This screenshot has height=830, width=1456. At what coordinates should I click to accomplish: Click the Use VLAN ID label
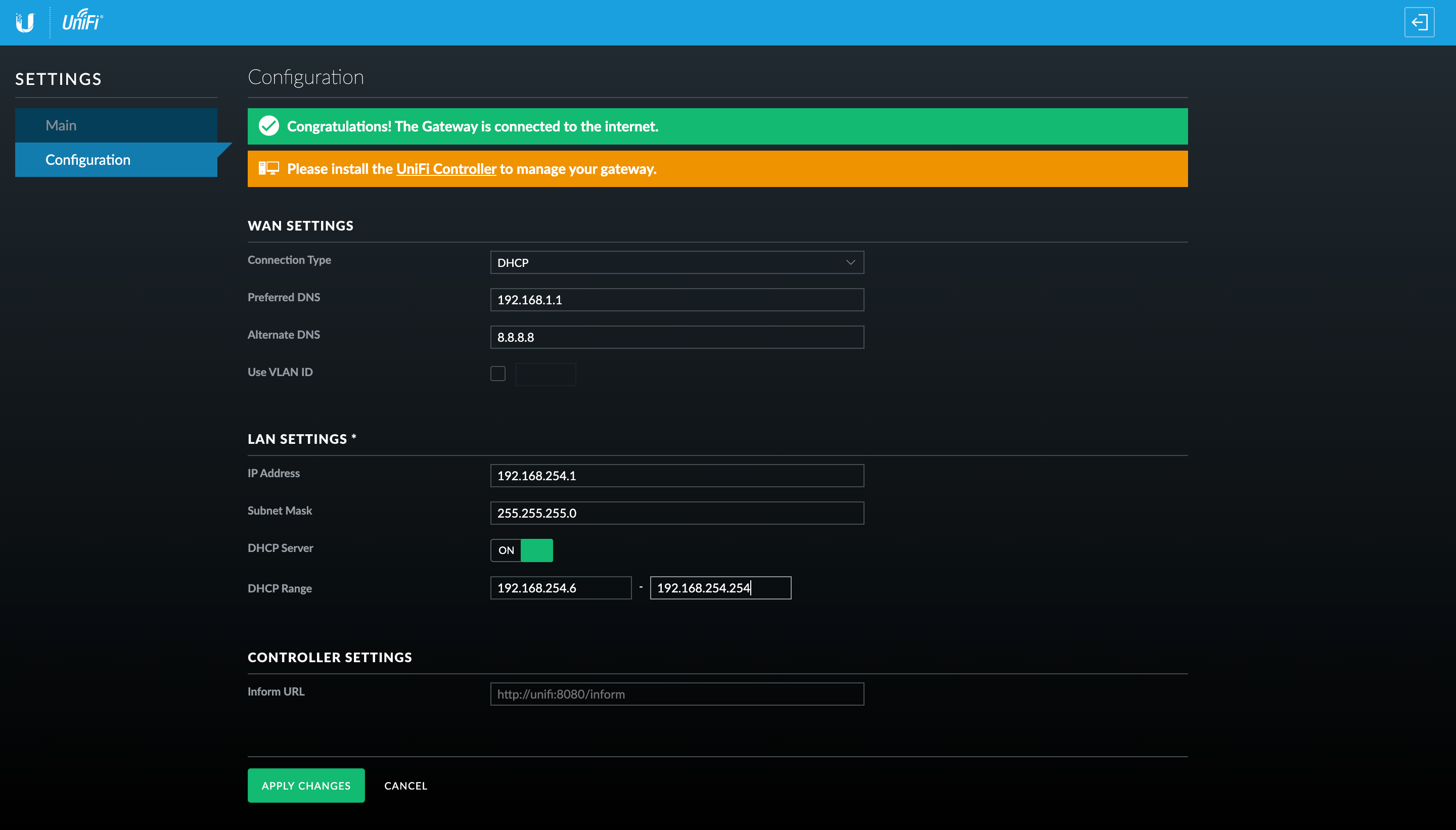tap(280, 372)
